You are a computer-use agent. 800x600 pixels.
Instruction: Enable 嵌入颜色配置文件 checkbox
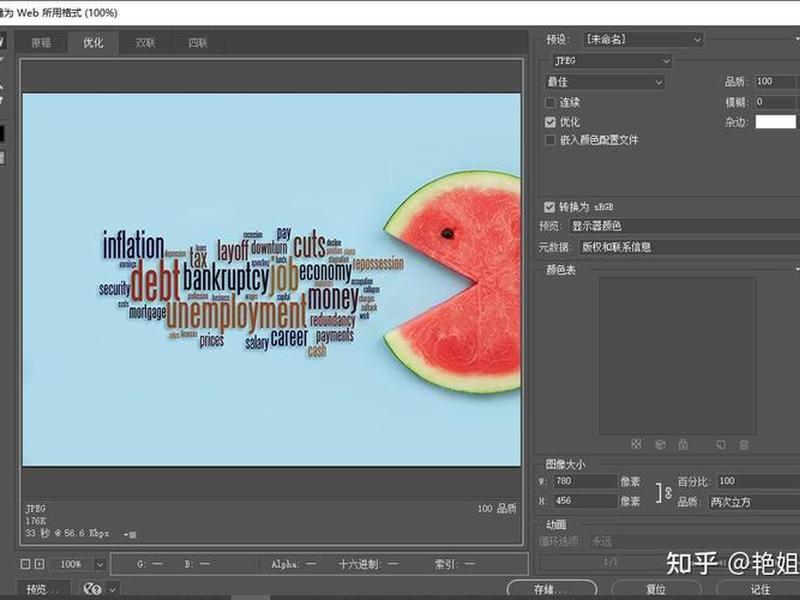tap(550, 140)
